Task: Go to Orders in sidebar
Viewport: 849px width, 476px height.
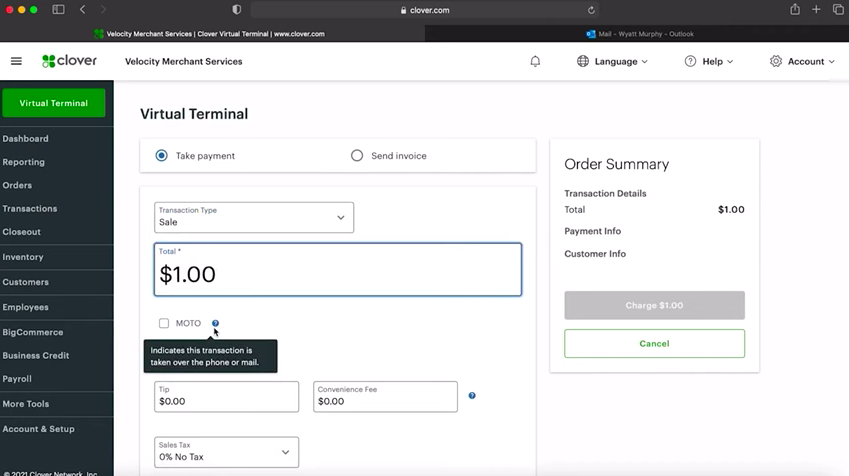Action: coord(17,185)
